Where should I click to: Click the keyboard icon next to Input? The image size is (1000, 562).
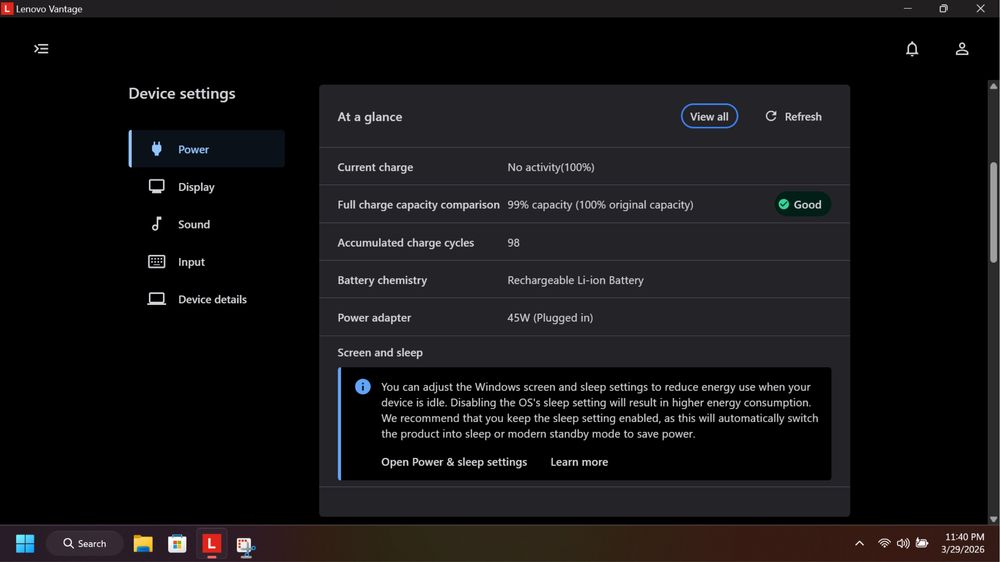[x=156, y=262]
